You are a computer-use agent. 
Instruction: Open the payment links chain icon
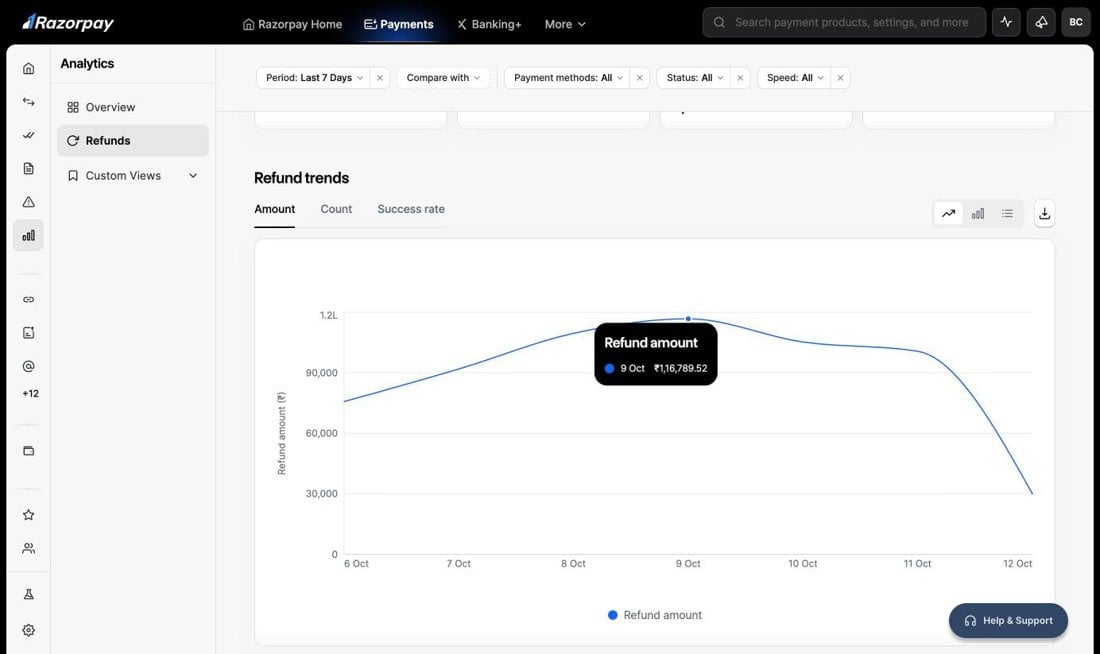28,300
